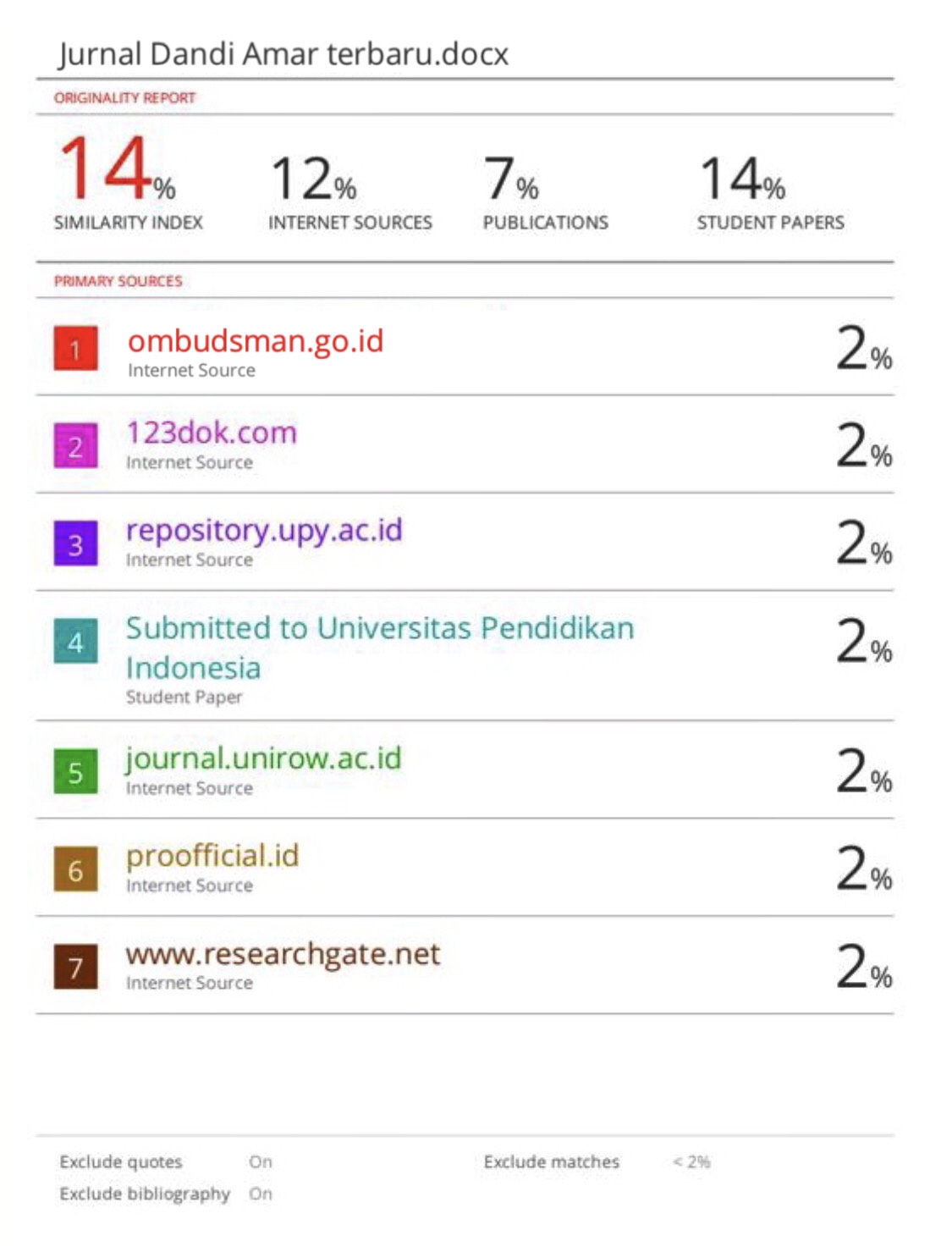Open the proofficial.id source link

pos(212,855)
